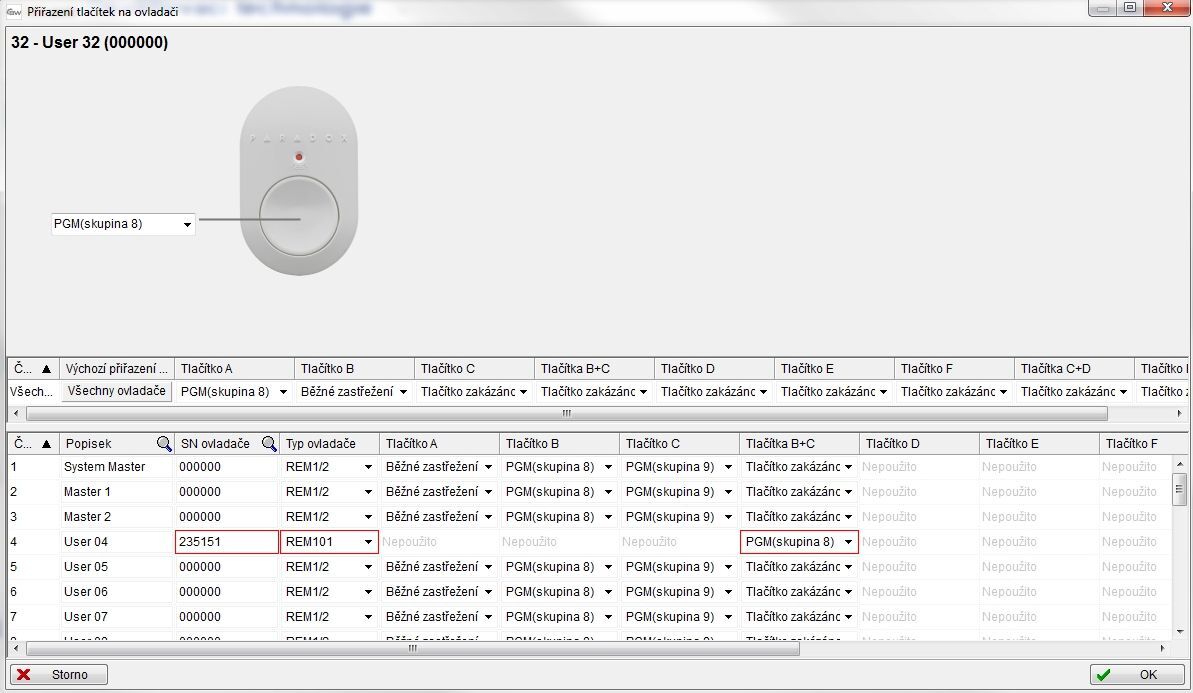Click the sort arrow in the lower table's first column
This screenshot has width=1193, height=693.
tap(46, 443)
